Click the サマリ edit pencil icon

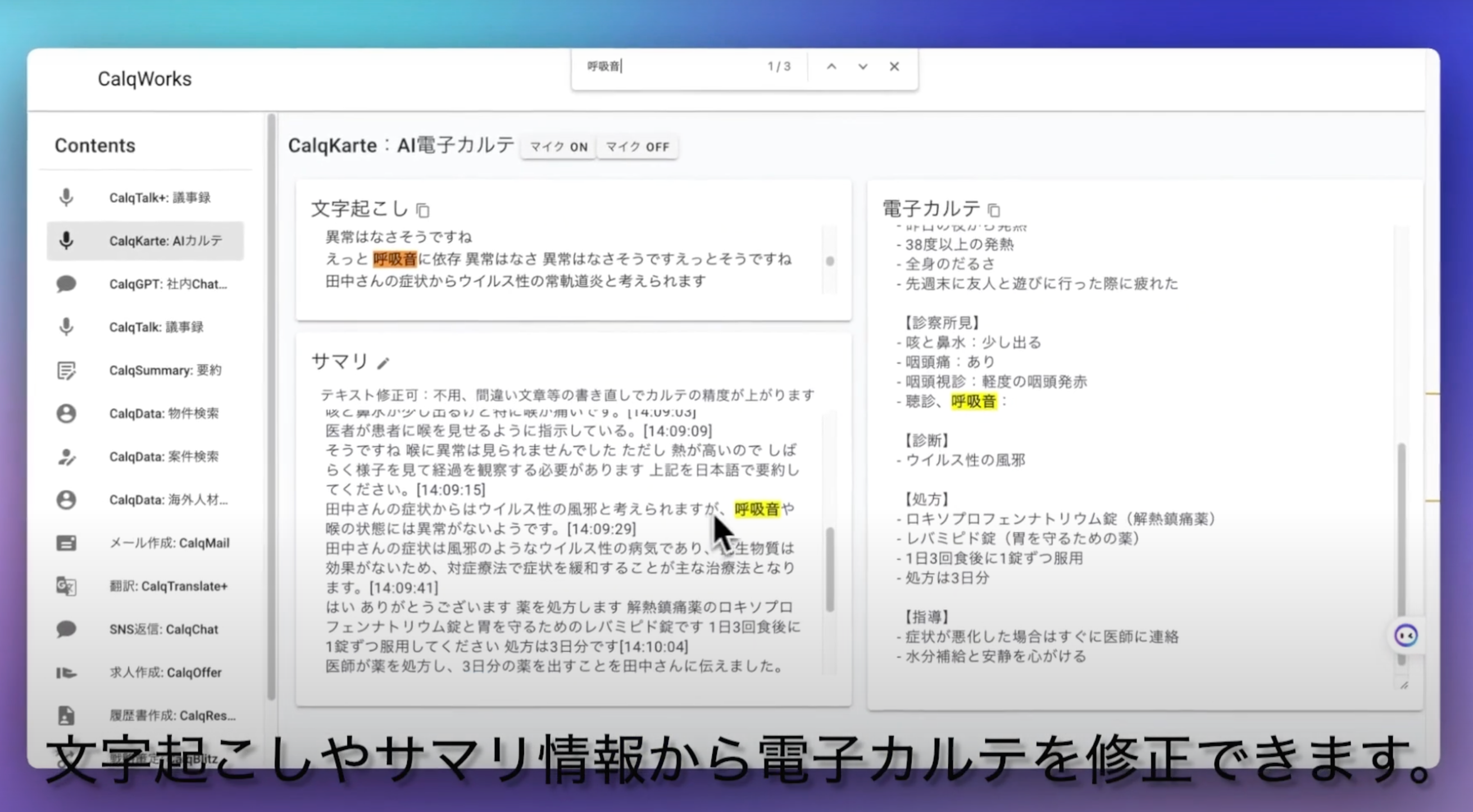click(x=383, y=363)
